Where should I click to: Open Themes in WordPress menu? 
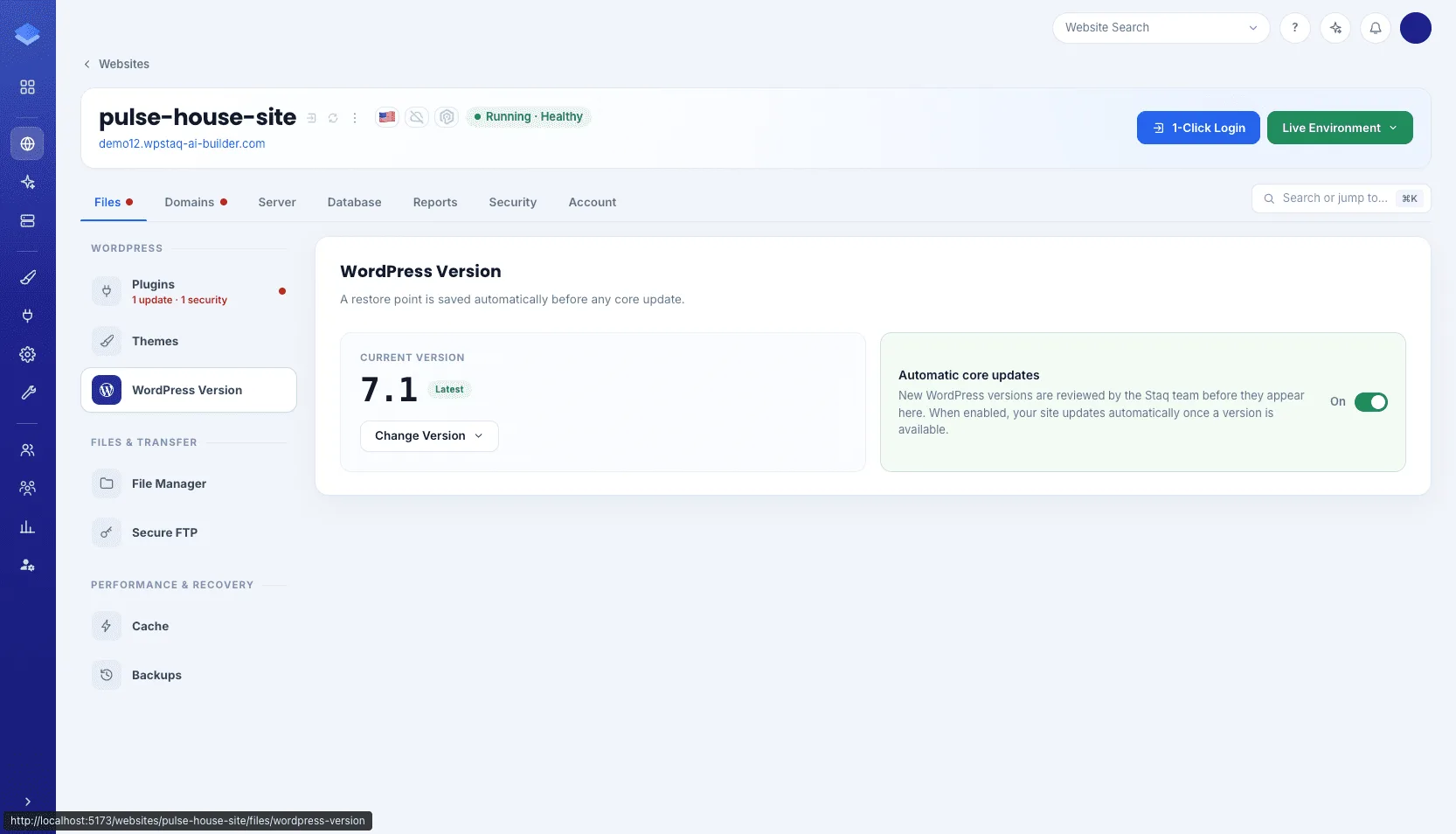pos(189,341)
